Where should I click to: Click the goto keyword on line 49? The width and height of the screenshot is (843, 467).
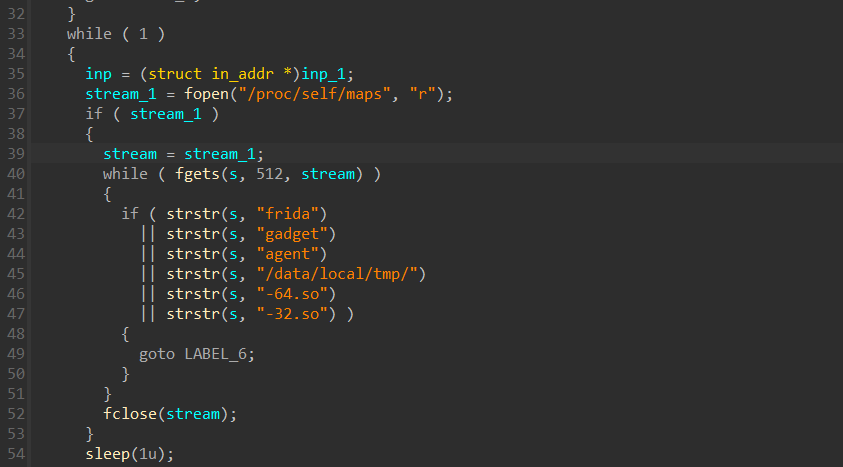click(x=157, y=354)
